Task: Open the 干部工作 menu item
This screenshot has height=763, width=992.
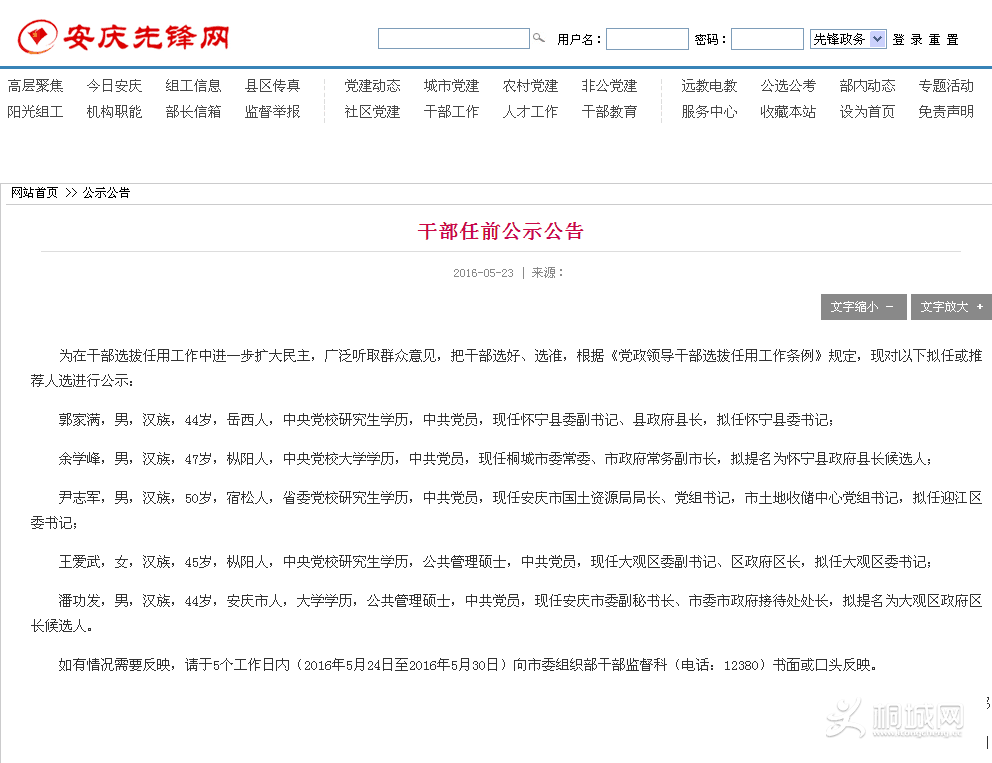Action: point(451,112)
